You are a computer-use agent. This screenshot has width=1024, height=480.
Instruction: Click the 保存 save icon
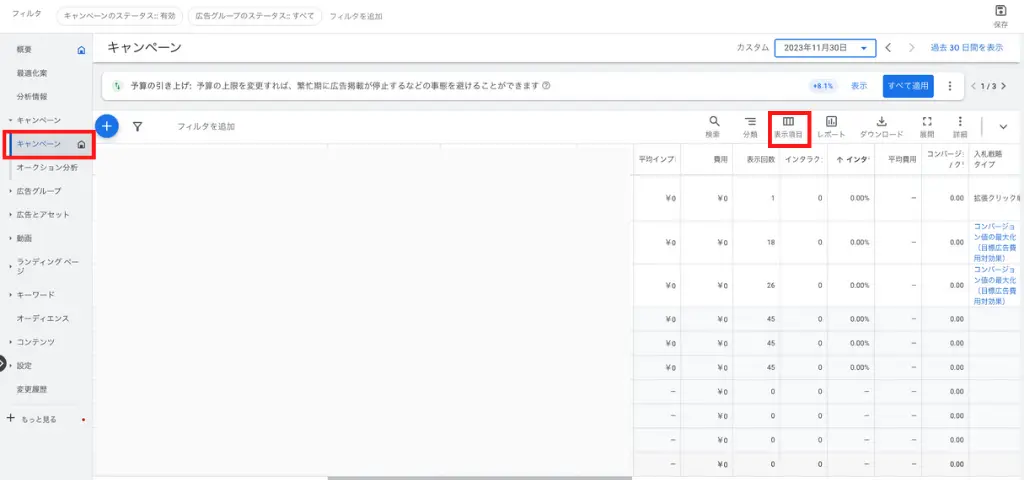1000,15
